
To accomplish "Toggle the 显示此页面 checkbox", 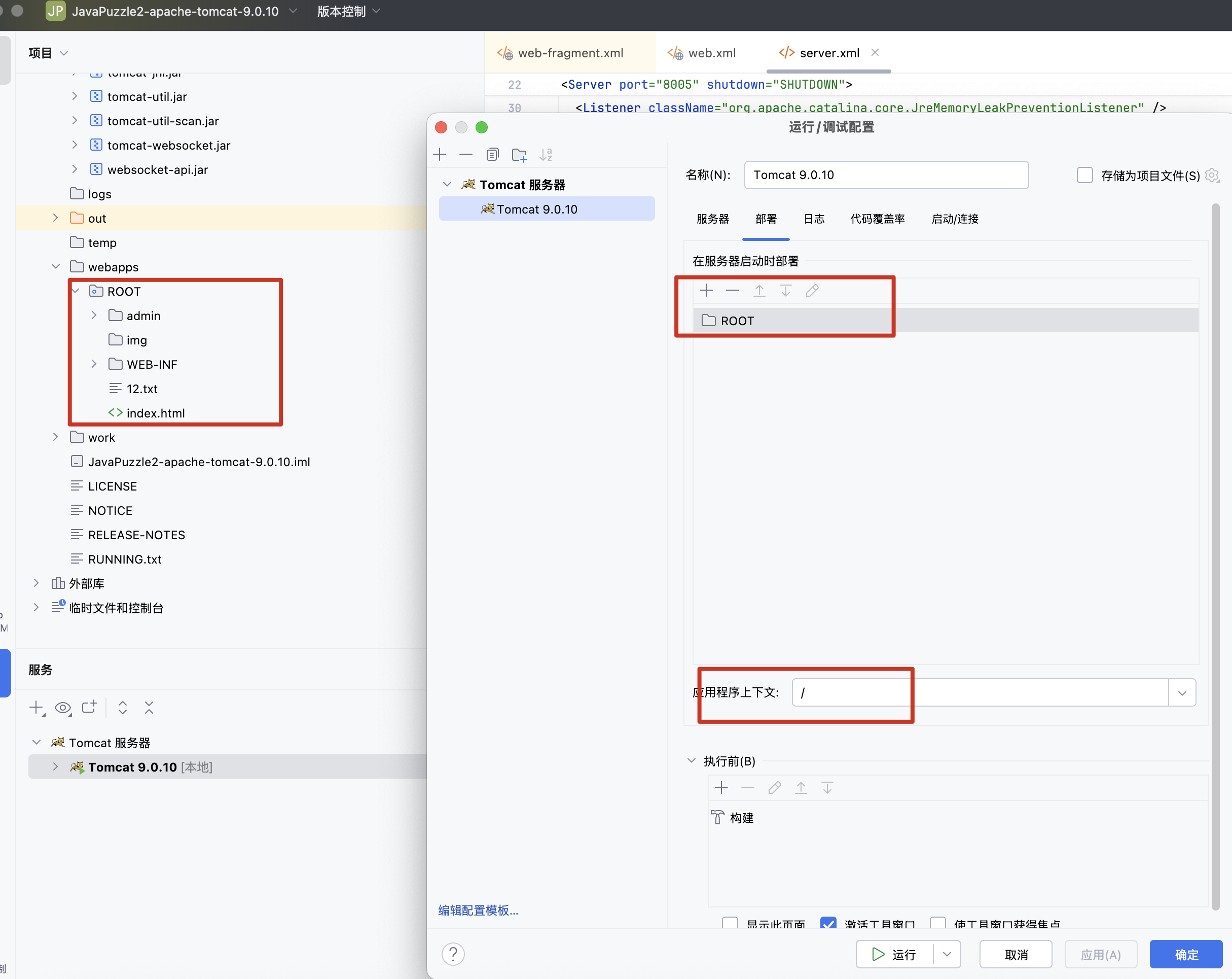I will [x=730, y=922].
